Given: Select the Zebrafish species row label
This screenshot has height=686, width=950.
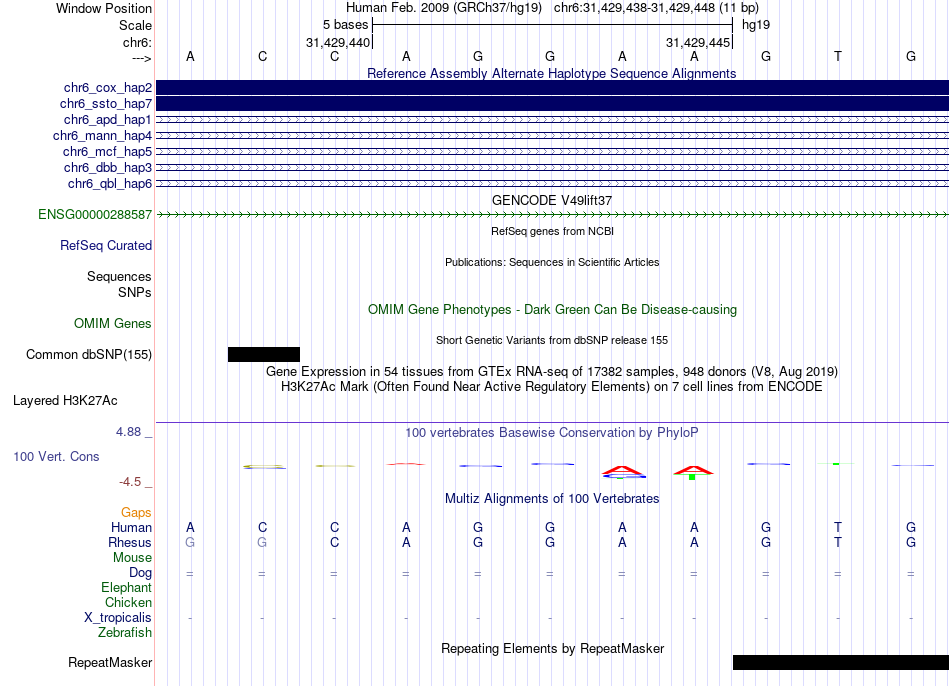Looking at the screenshot, I should [x=125, y=632].
